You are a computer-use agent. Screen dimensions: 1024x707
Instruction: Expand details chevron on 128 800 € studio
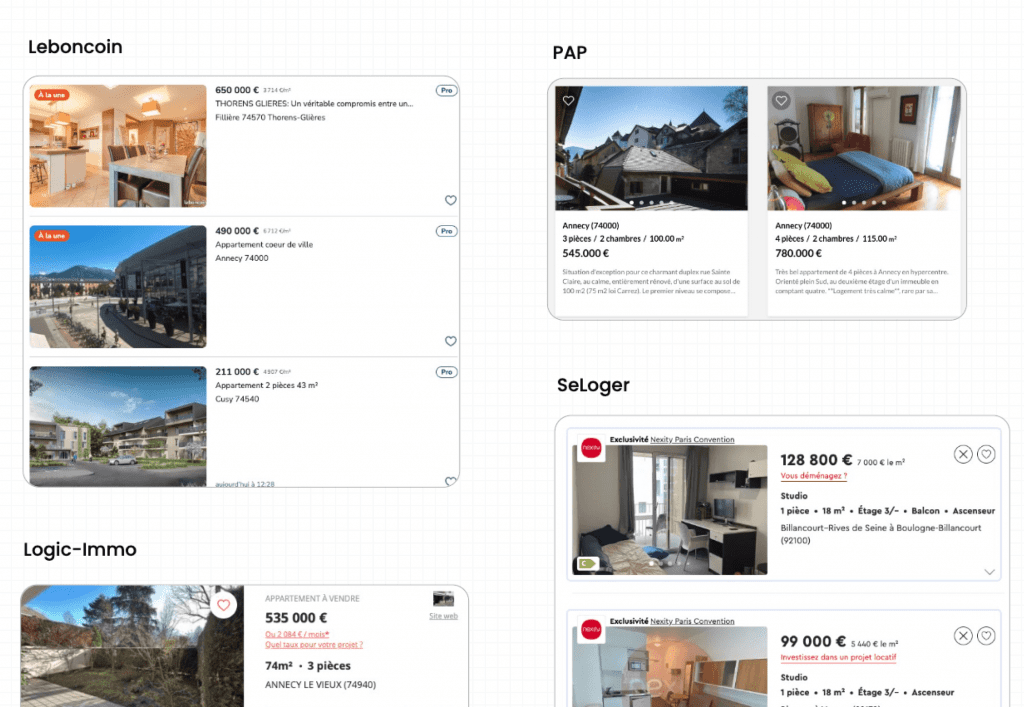tap(989, 572)
